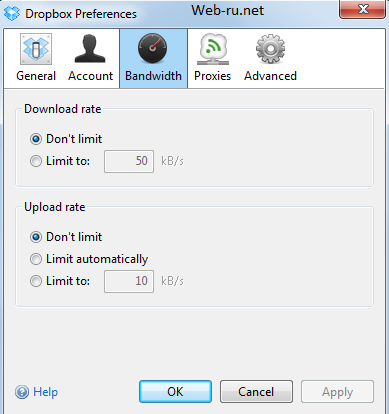The width and height of the screenshot is (389, 414).
Task: Click the download limit field showing 50
Action: point(129,161)
